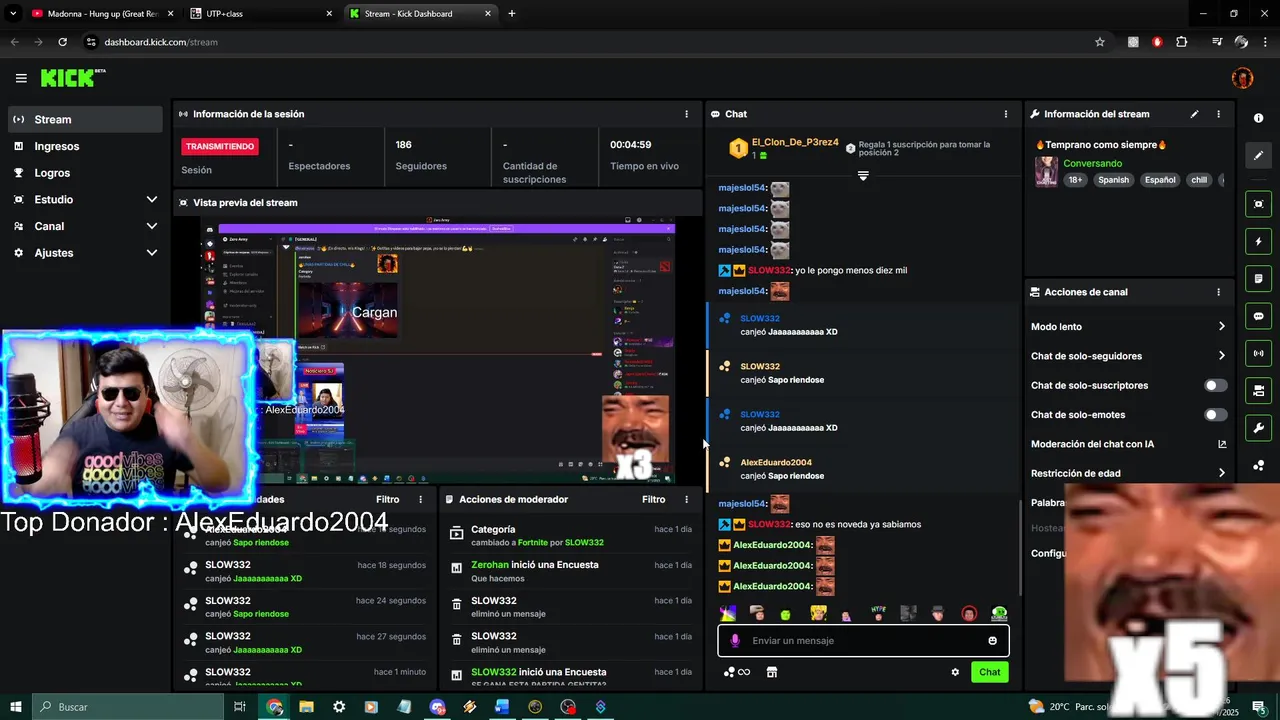Viewport: 1280px width, 720px height.
Task: Open Filtro in the activities panel
Action: coord(387,499)
